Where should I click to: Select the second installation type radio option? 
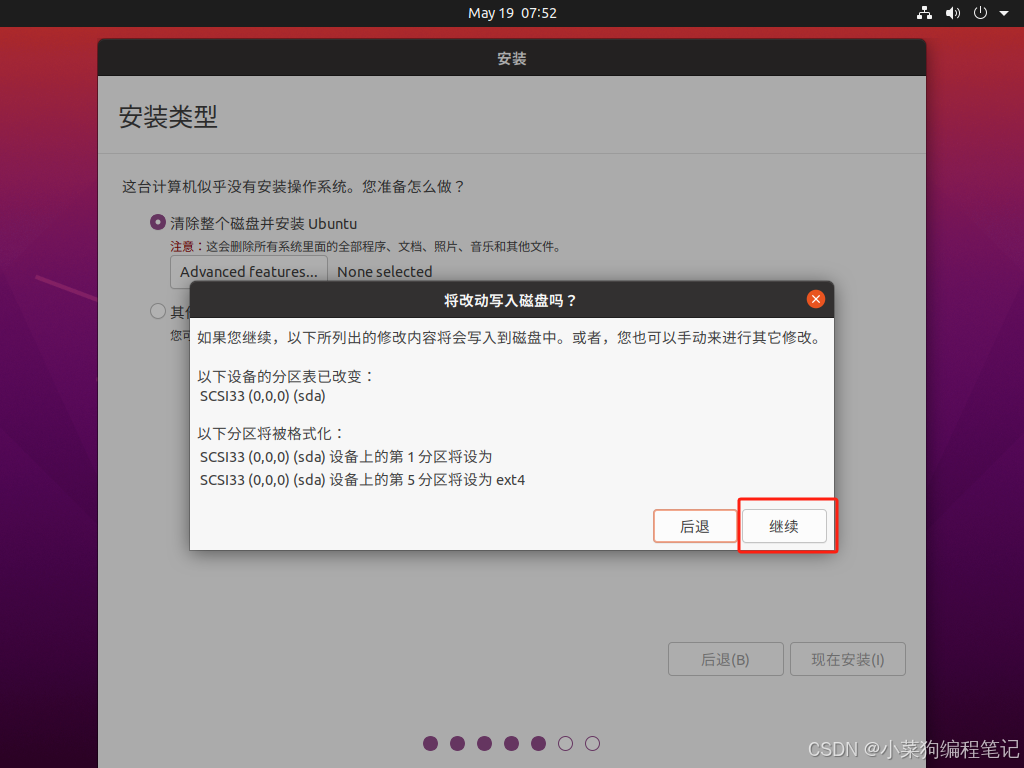pos(157,311)
